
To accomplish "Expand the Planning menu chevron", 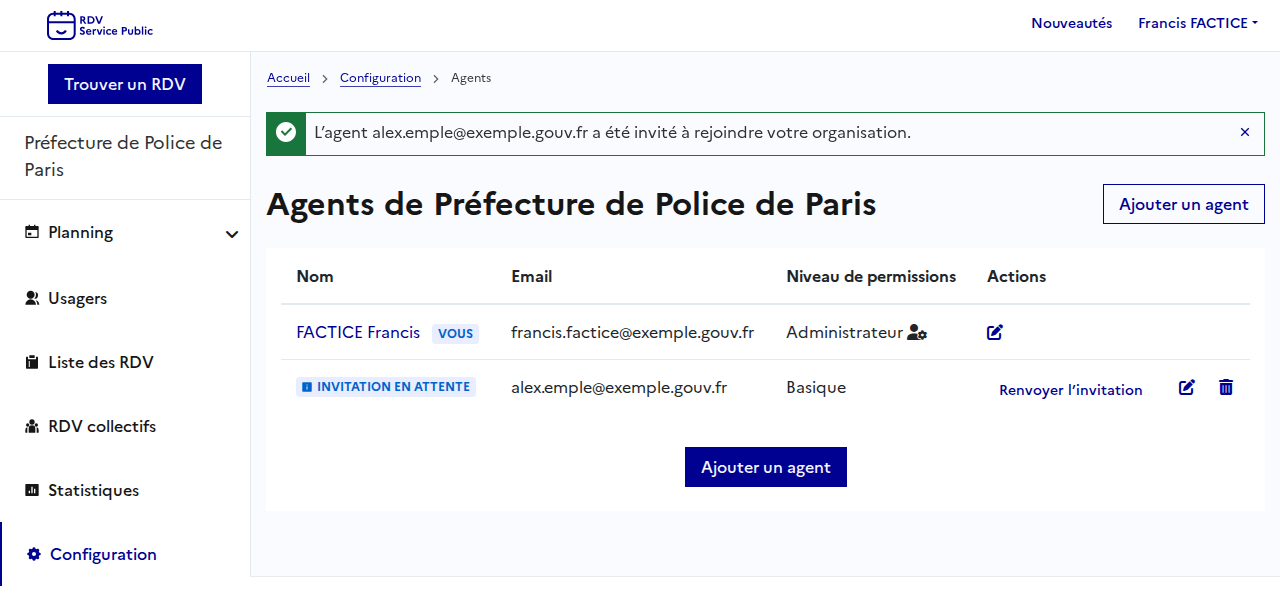I will [232, 234].
